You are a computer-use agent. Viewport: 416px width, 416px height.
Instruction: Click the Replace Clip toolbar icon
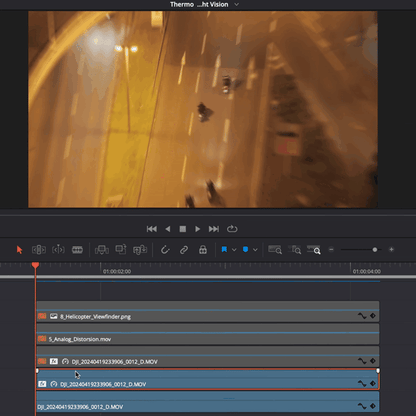pyautogui.click(x=140, y=250)
